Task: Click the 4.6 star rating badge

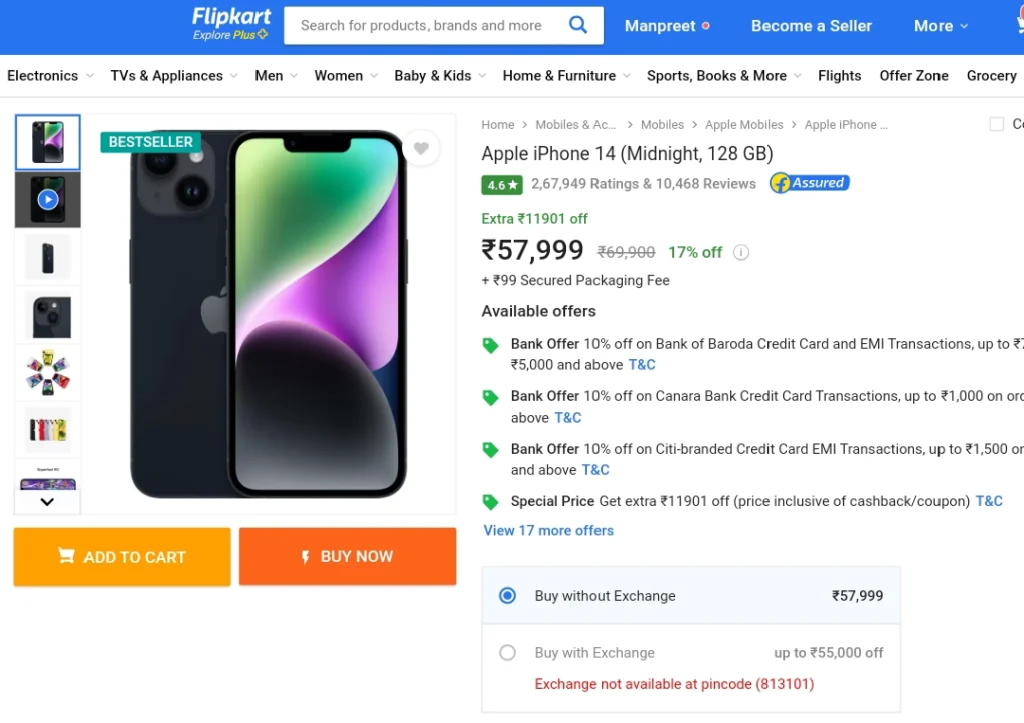Action: (x=502, y=185)
